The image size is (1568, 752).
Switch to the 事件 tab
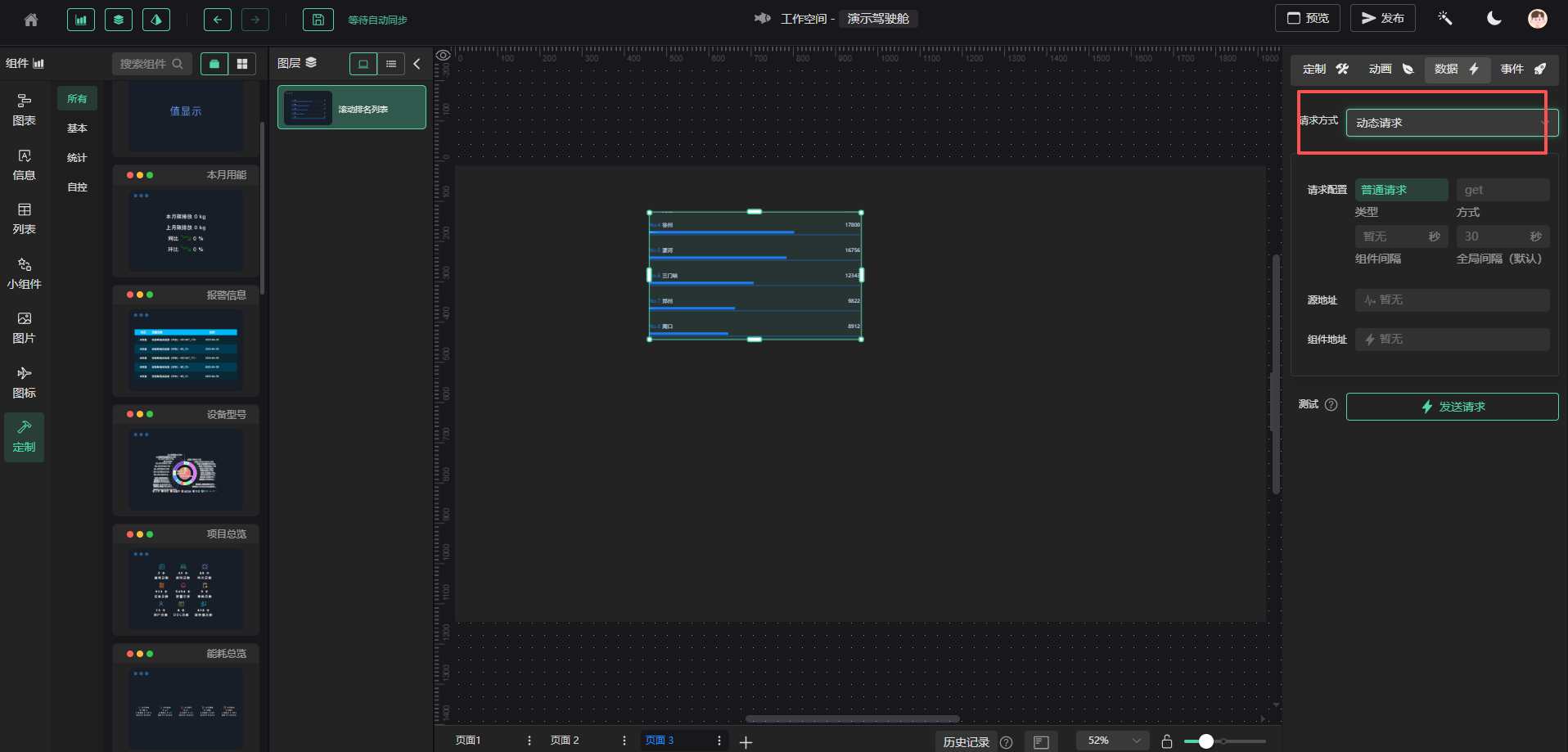coord(1522,70)
